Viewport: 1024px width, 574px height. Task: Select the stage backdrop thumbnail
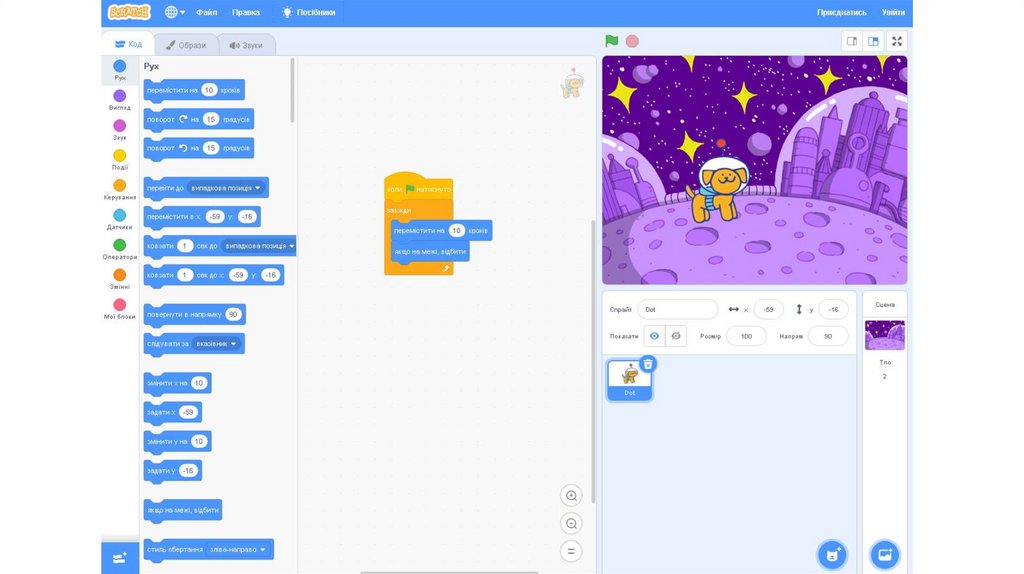884,336
